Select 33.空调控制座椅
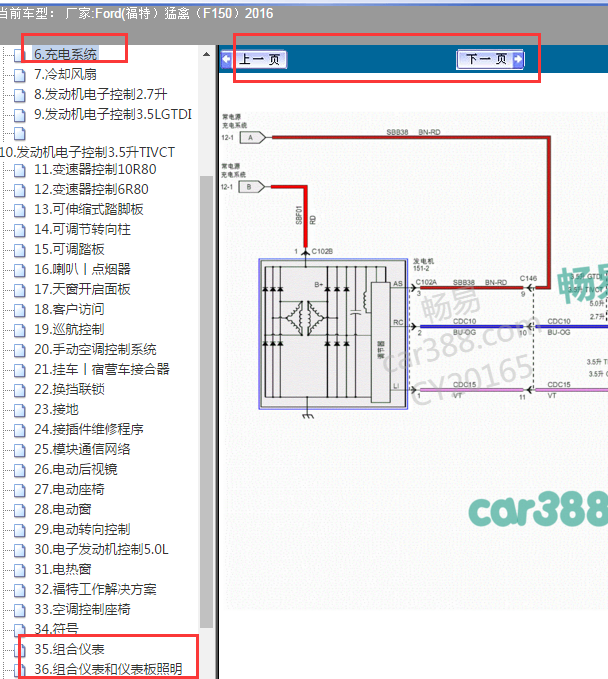The width and height of the screenshot is (608, 679). pos(82,609)
